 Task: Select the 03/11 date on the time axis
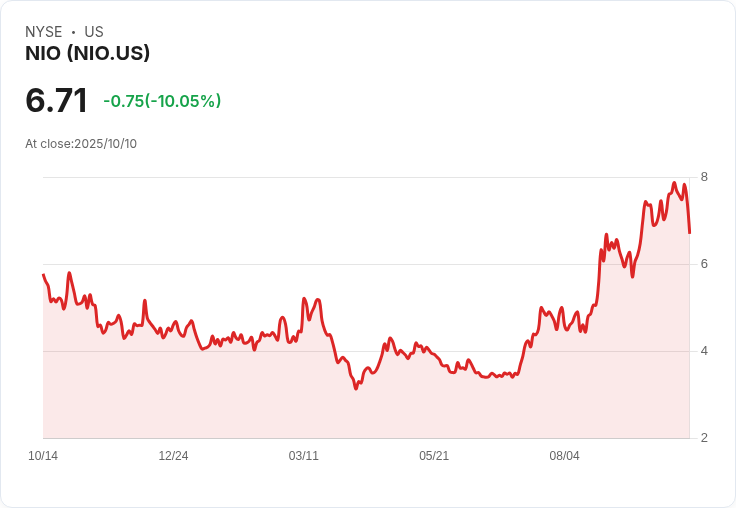(304, 456)
